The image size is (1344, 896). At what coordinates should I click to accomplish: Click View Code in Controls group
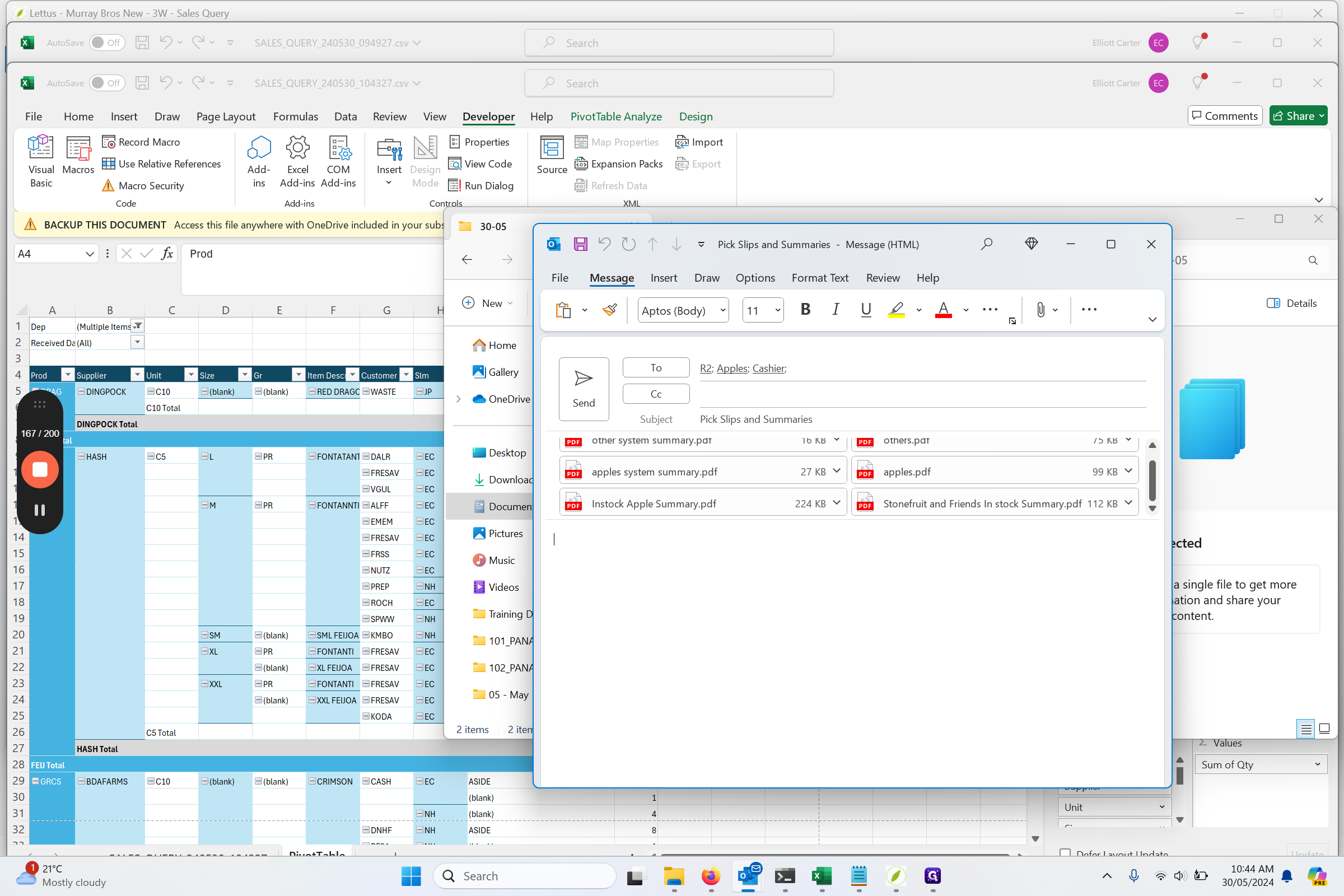click(x=480, y=164)
